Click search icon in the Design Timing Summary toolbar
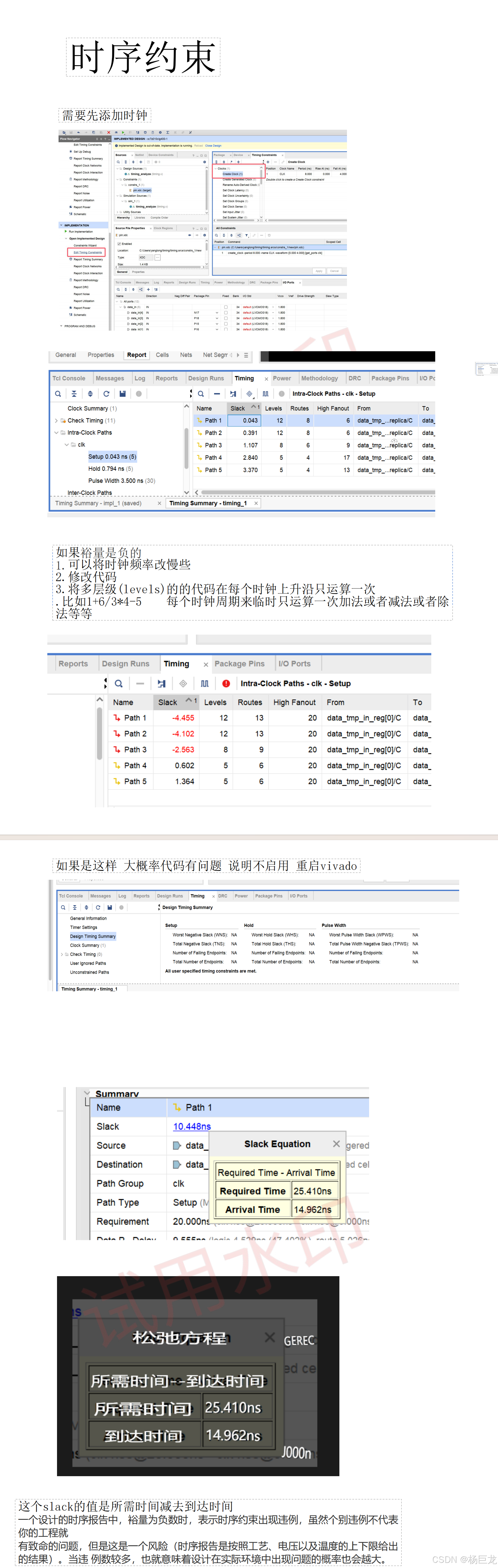Viewport: 498px width, 1568px height. coord(63,907)
